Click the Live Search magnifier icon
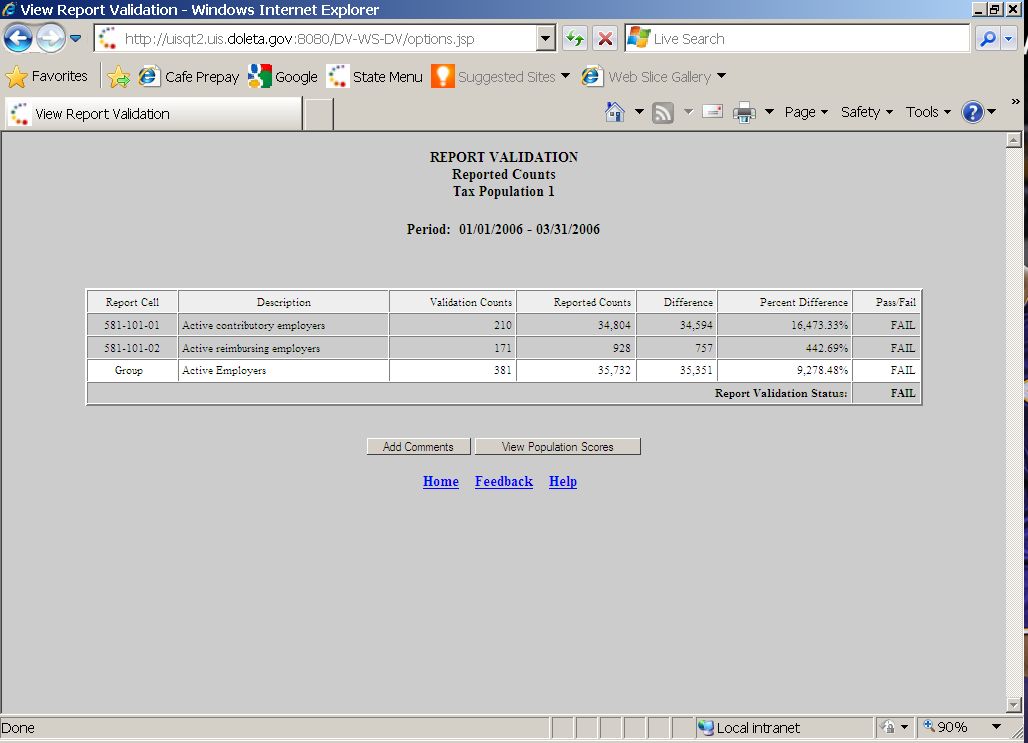Viewport: 1028px width, 743px height. [986, 39]
